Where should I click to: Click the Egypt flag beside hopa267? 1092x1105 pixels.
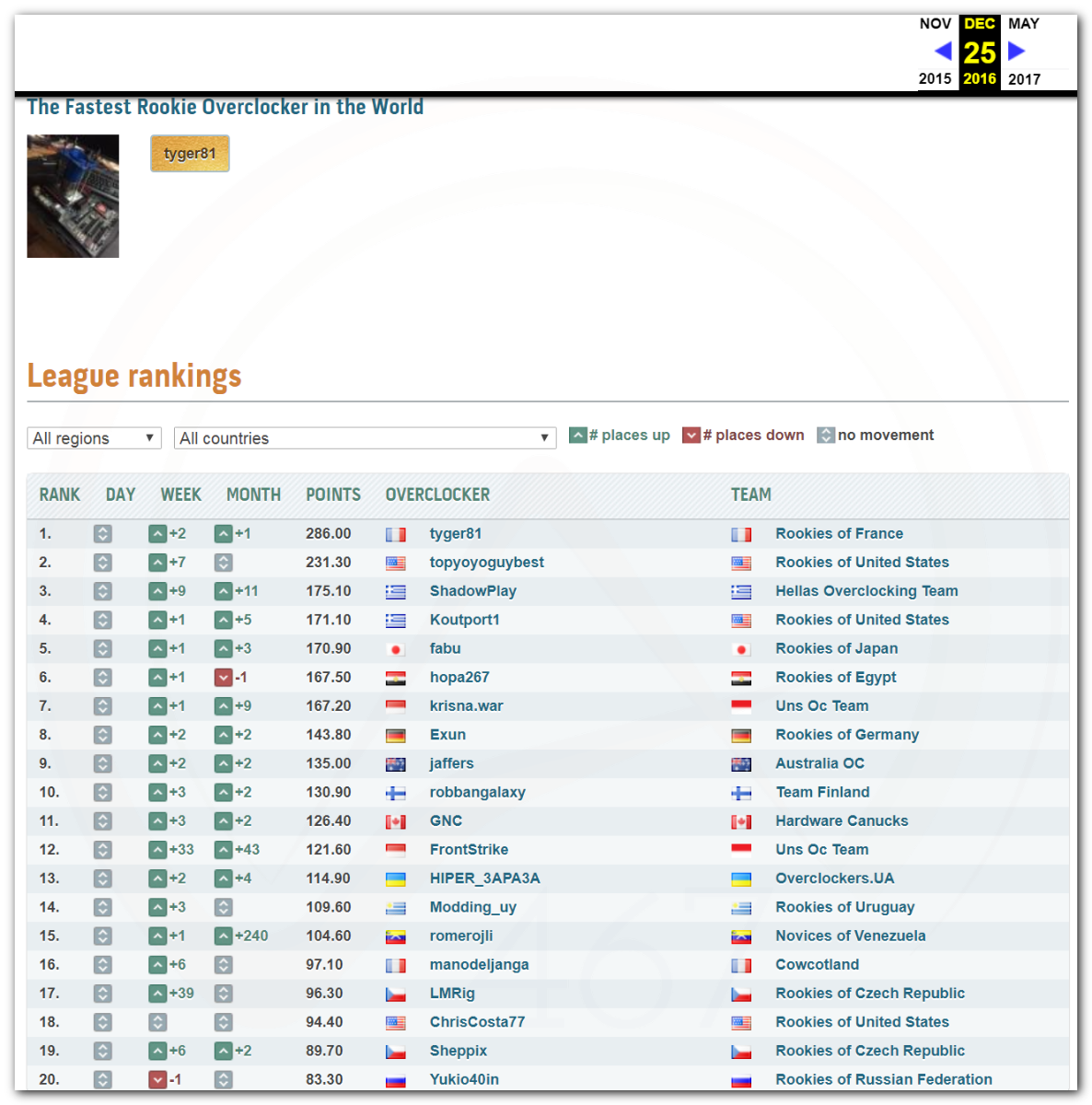tap(396, 678)
